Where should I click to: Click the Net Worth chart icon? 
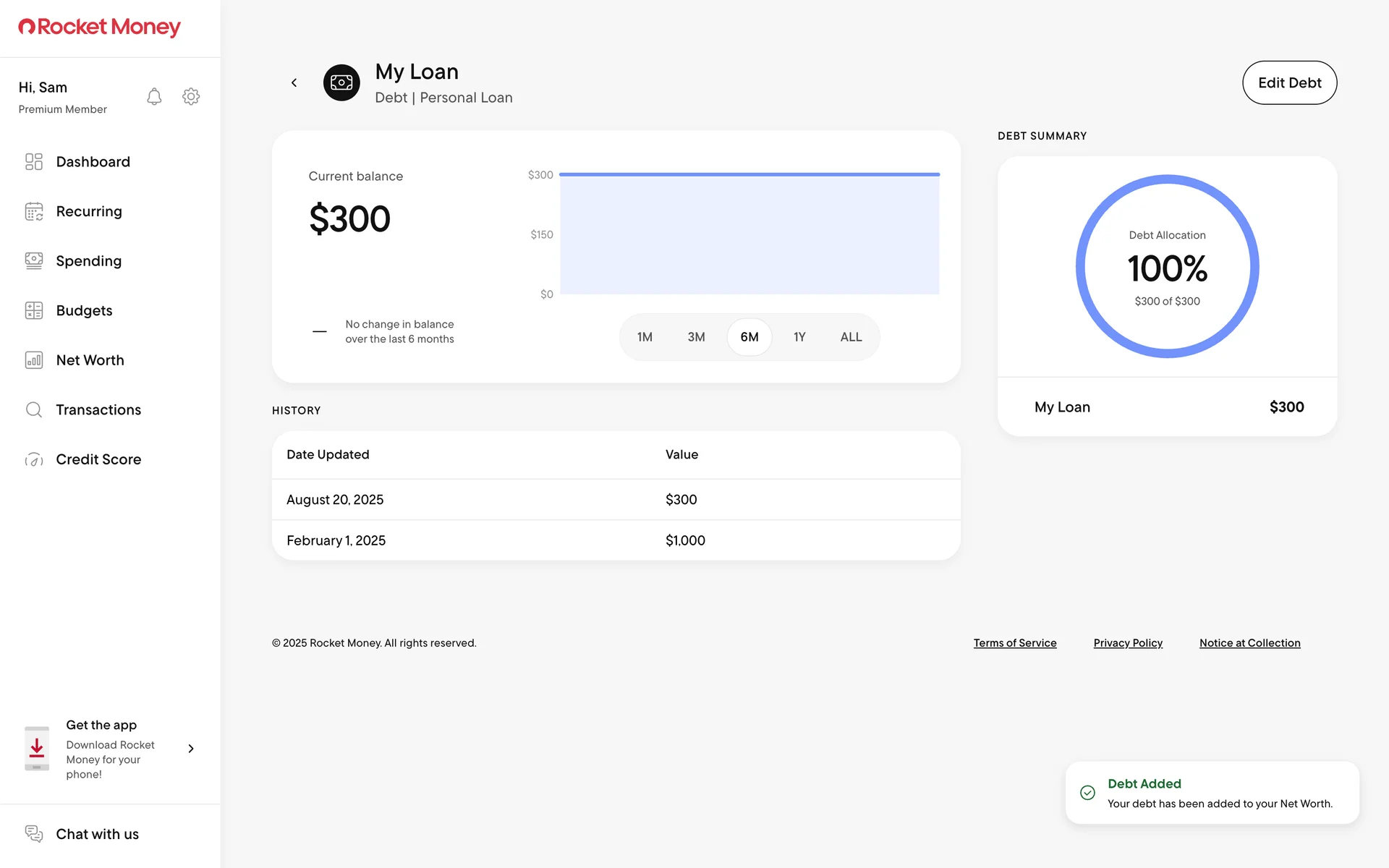(34, 360)
